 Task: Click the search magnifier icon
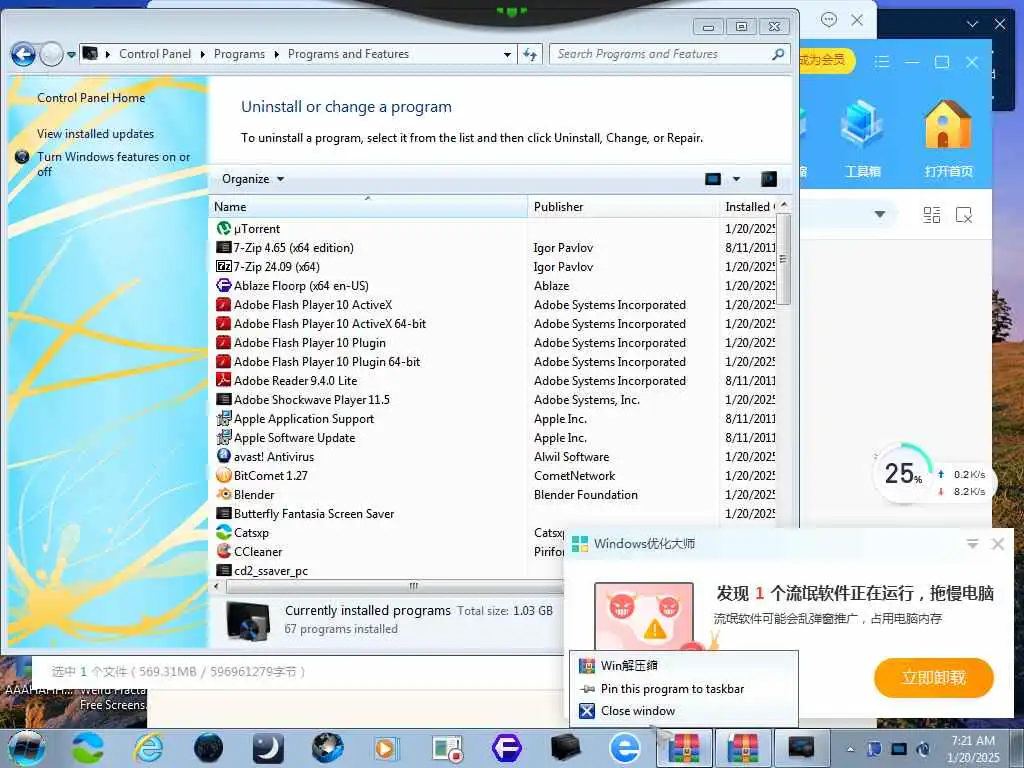(x=778, y=54)
